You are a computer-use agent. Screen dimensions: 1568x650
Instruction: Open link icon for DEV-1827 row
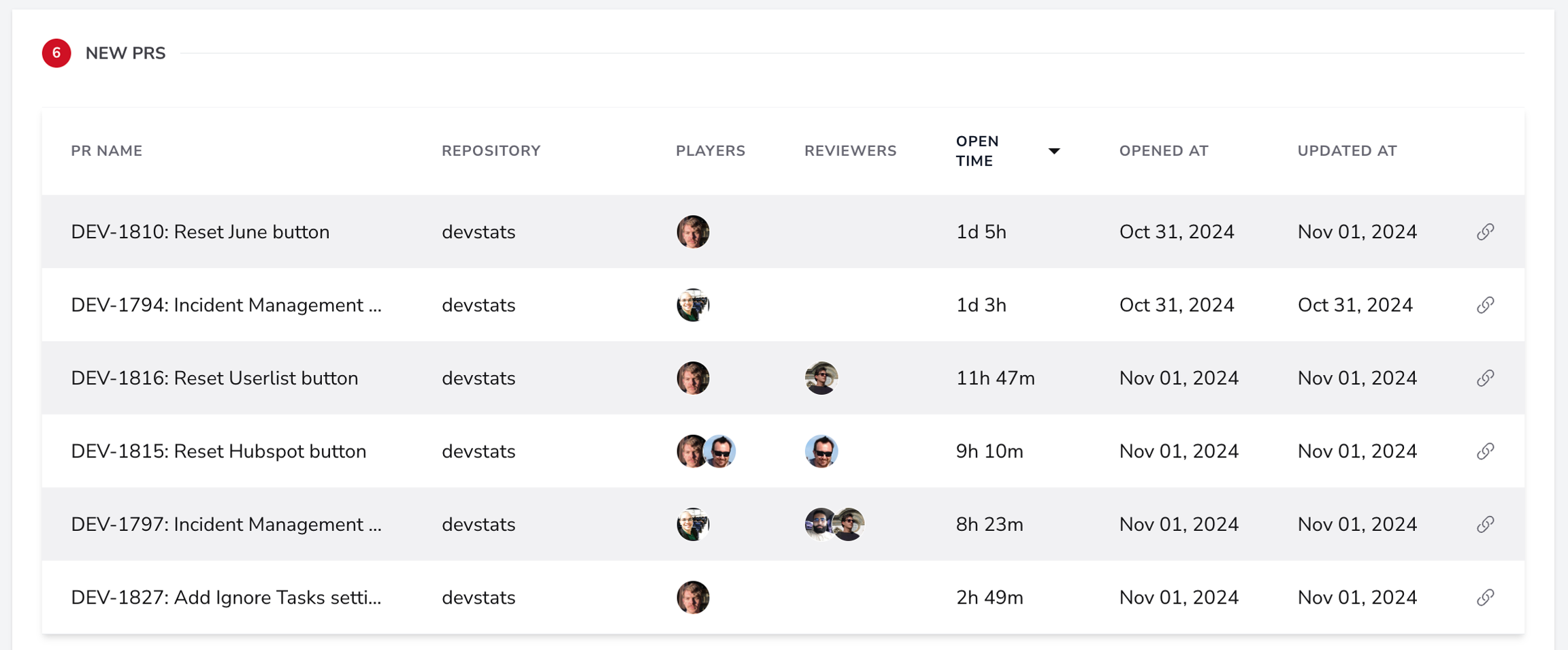pos(1485,598)
